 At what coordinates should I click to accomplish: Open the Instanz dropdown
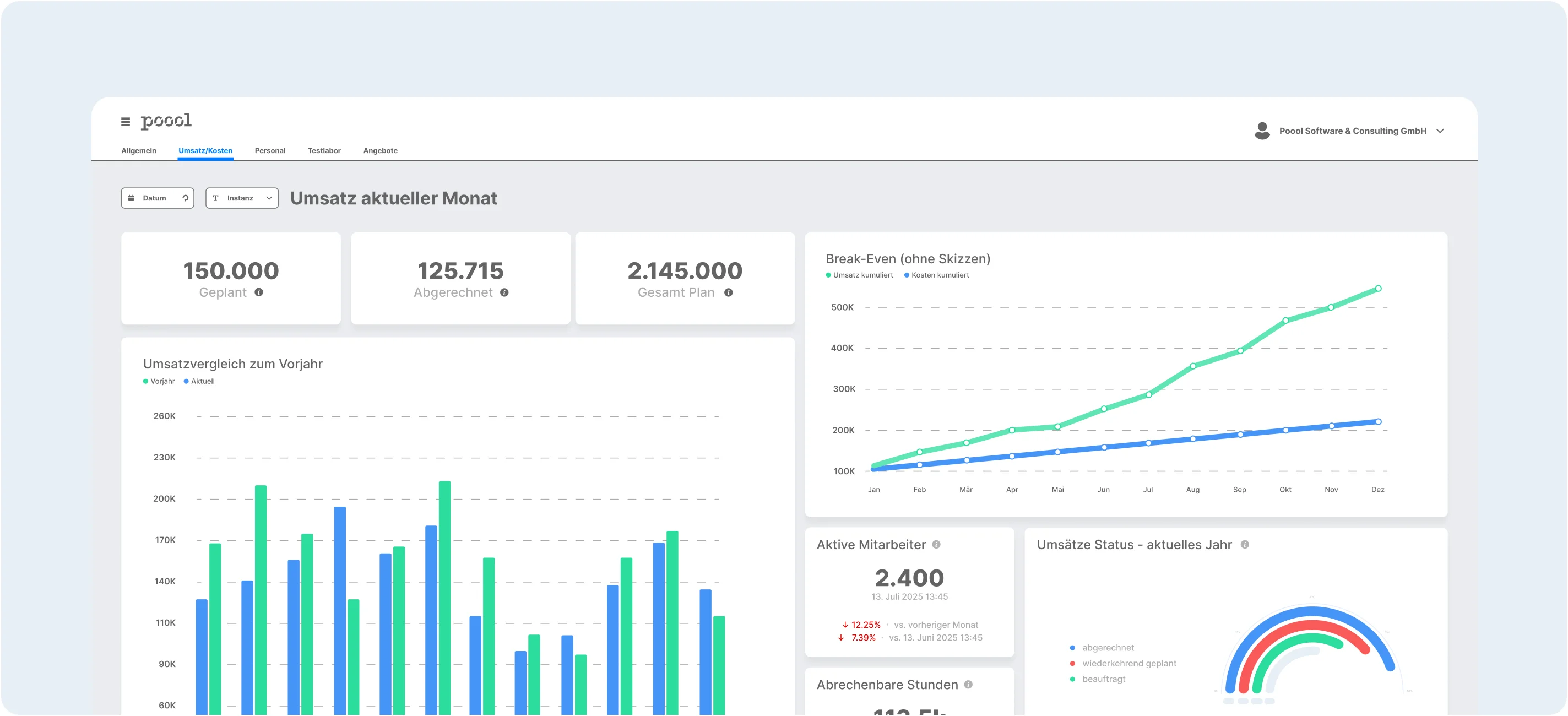pyautogui.click(x=242, y=198)
